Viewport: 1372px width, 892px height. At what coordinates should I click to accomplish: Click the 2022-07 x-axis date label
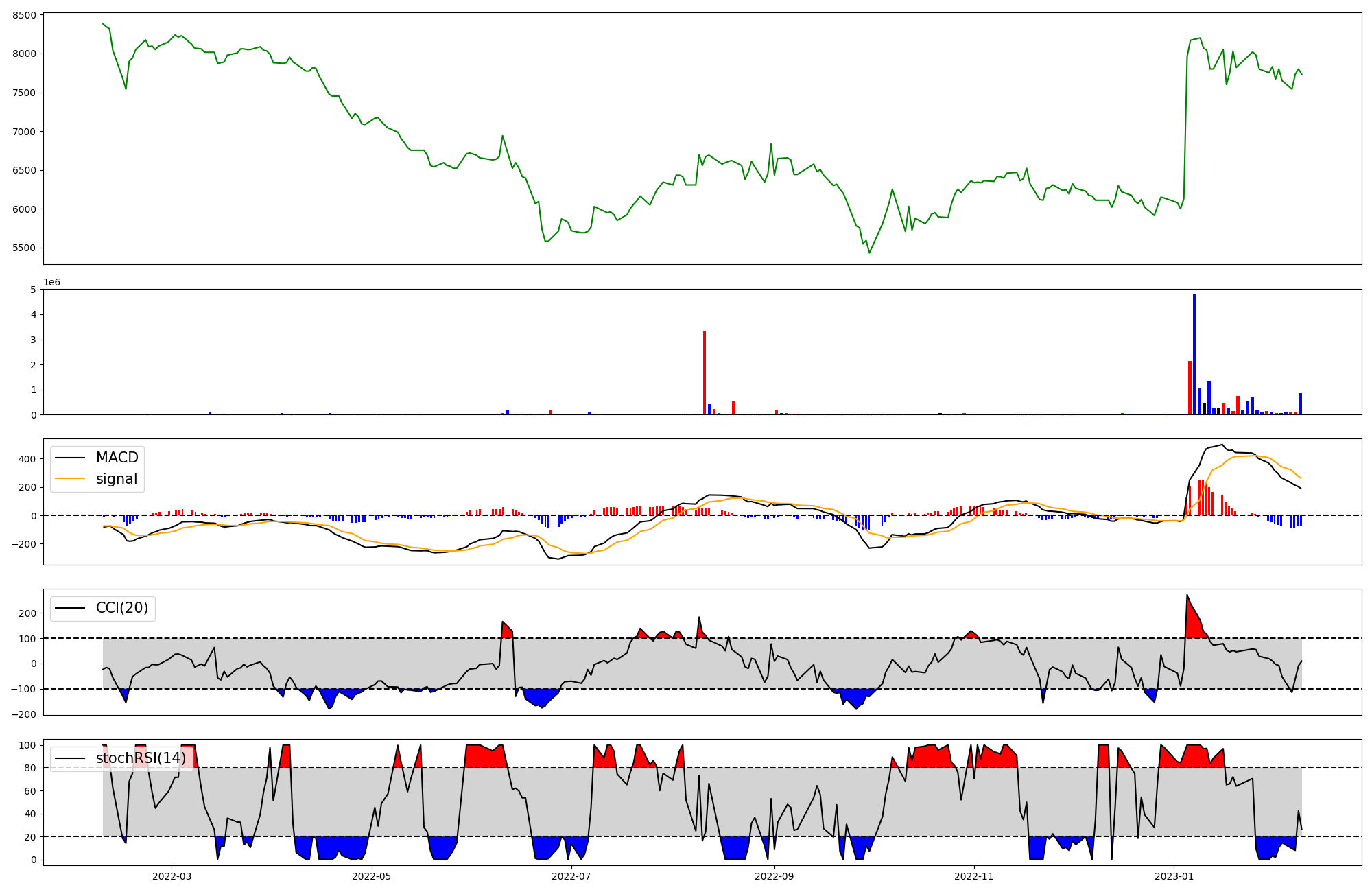(571, 876)
